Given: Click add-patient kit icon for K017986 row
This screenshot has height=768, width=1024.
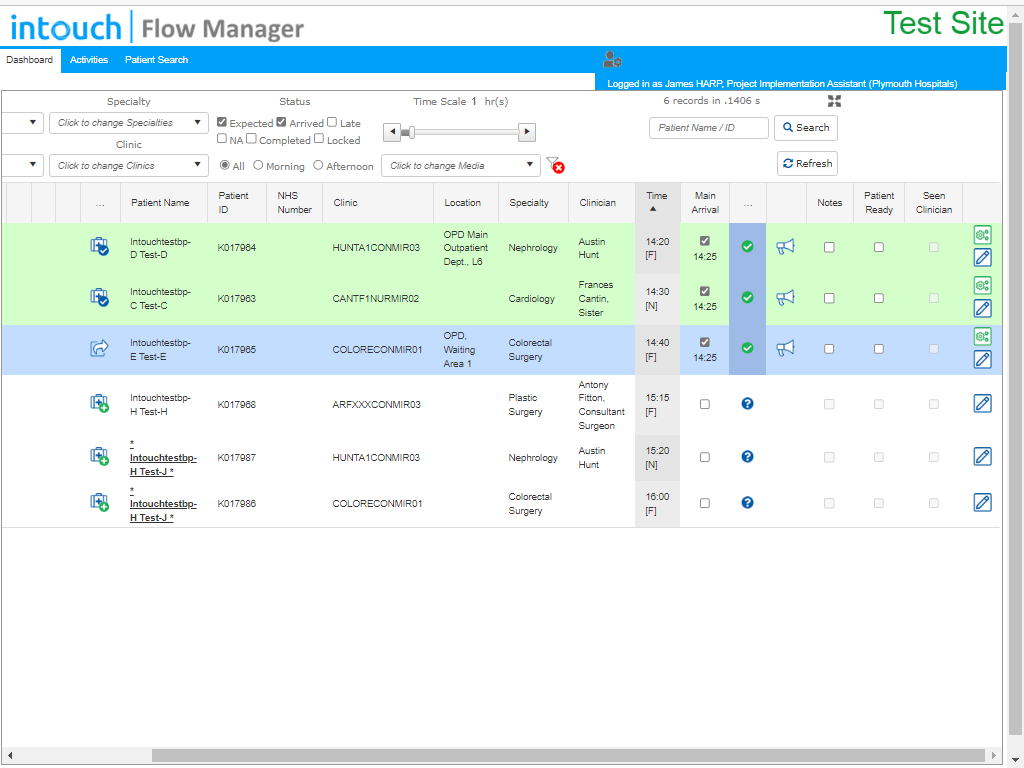Looking at the screenshot, I should (x=99, y=502).
